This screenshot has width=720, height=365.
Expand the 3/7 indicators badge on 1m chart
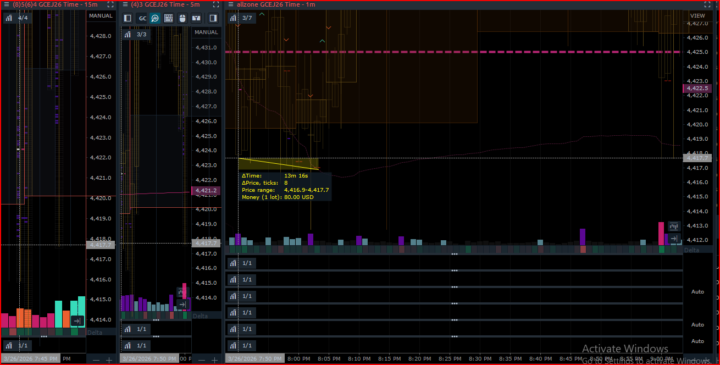(x=242, y=18)
